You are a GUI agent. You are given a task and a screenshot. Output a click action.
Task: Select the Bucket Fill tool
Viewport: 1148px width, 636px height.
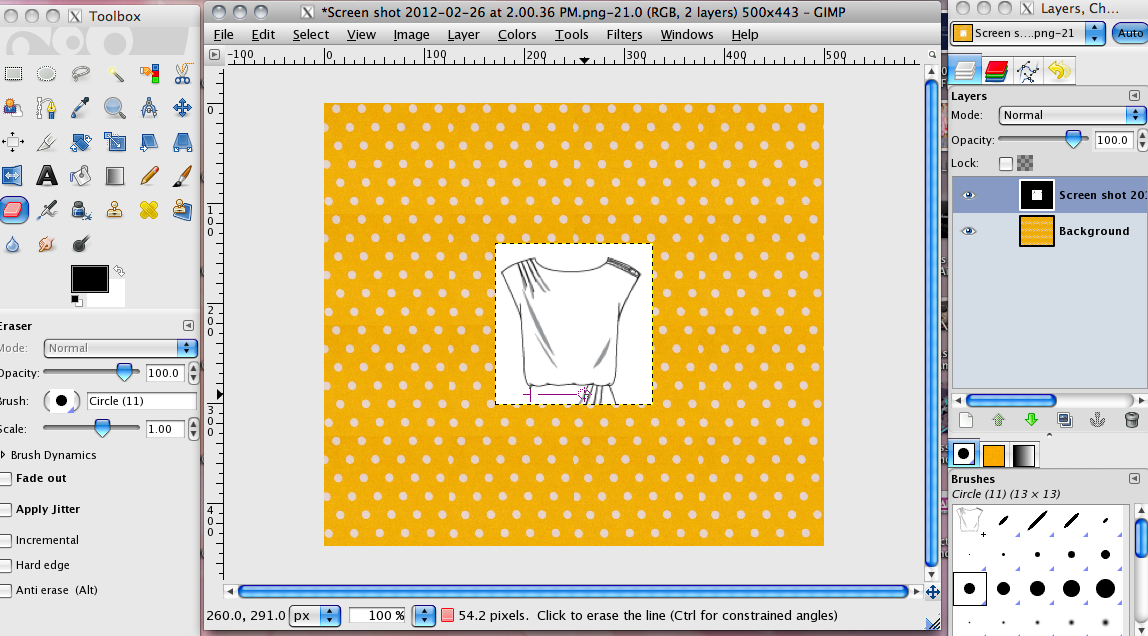click(x=80, y=175)
